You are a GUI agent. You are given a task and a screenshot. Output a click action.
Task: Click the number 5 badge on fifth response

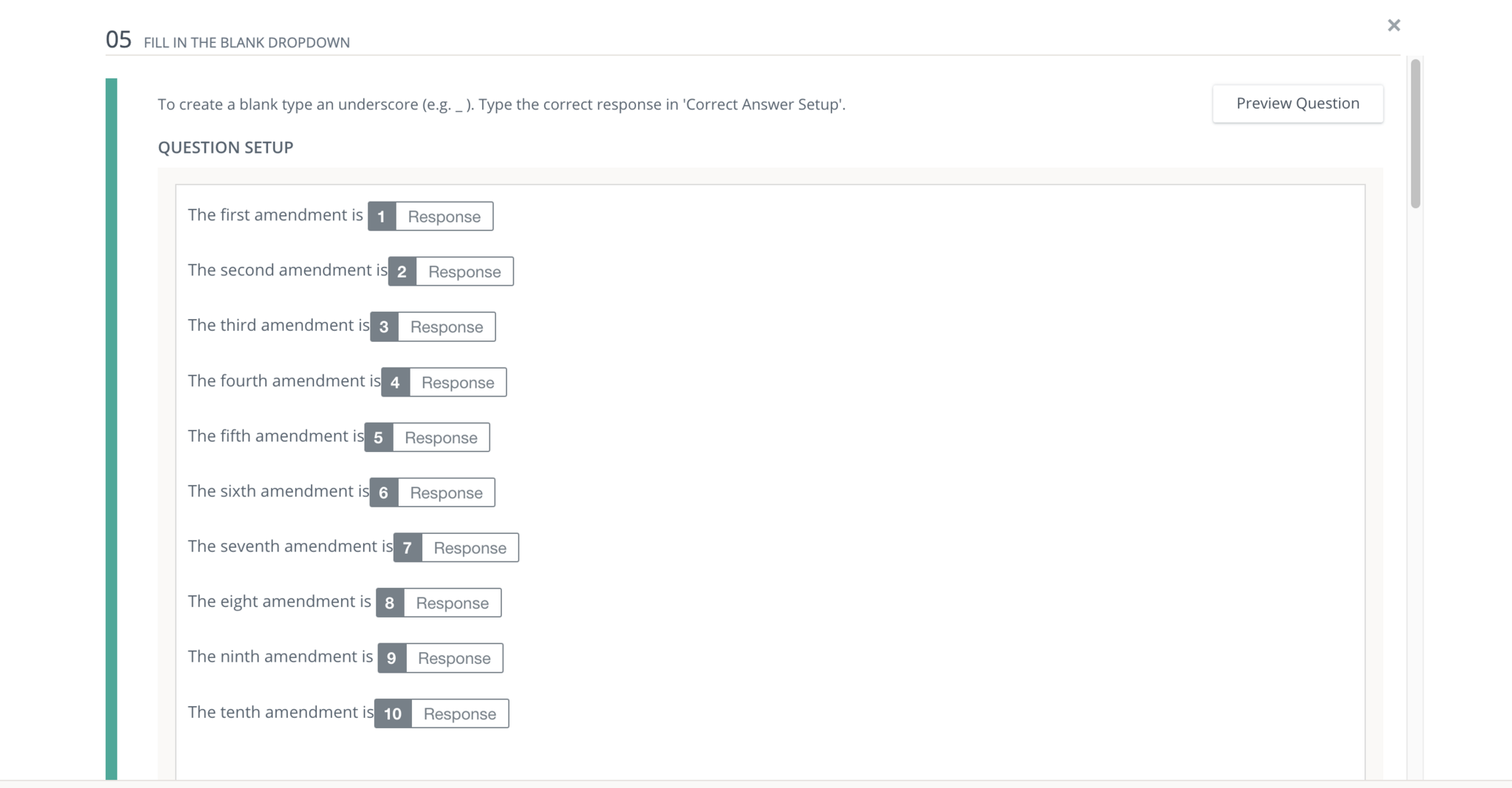coord(378,438)
